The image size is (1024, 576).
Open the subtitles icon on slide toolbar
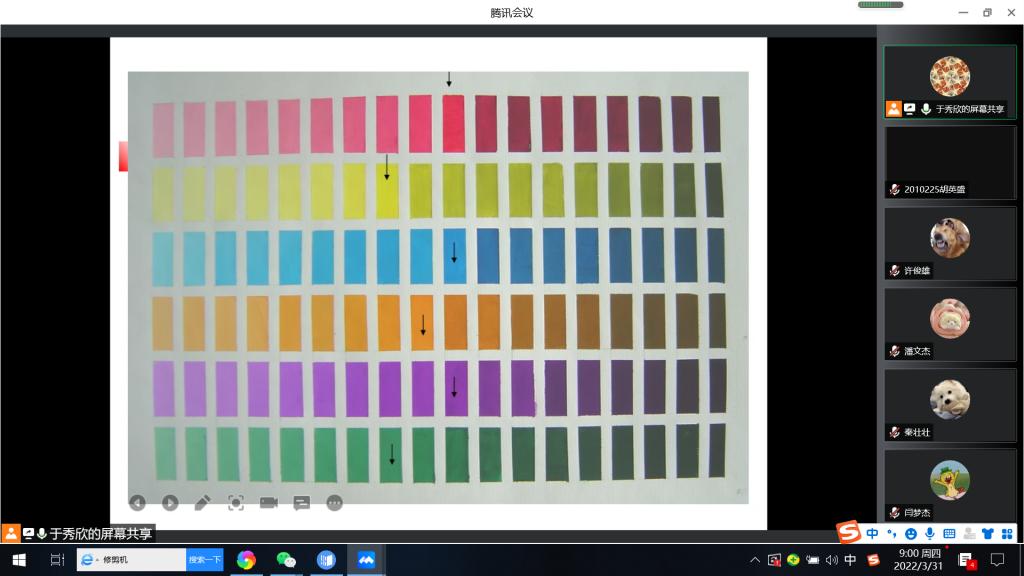[x=302, y=503]
